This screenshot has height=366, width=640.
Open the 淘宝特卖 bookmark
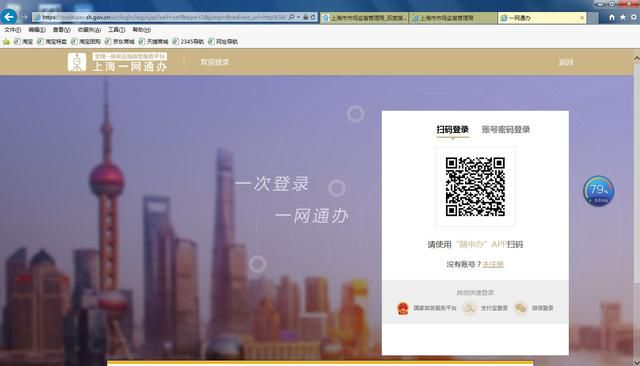tap(52, 42)
